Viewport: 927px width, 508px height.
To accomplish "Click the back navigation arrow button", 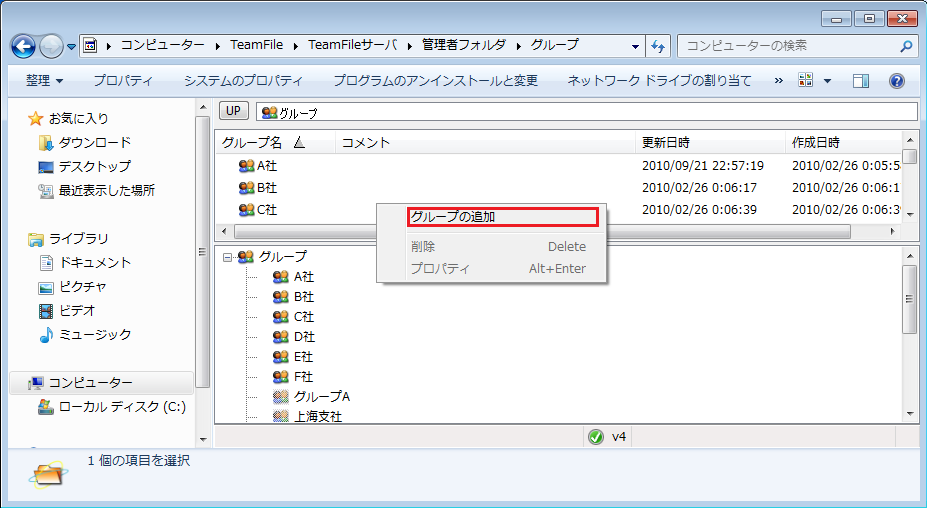I will [x=24, y=46].
